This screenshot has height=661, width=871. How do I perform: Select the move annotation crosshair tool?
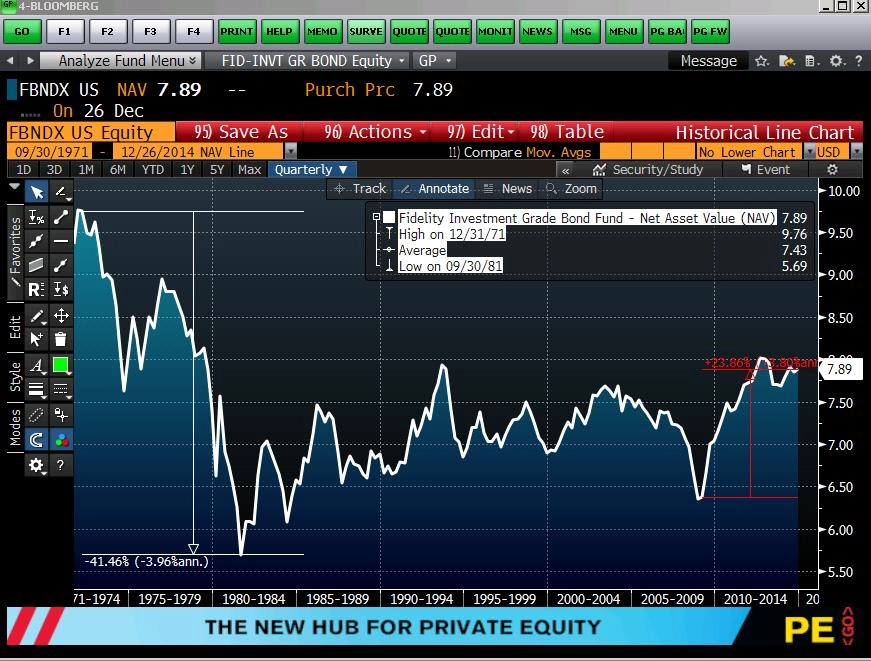[61, 316]
